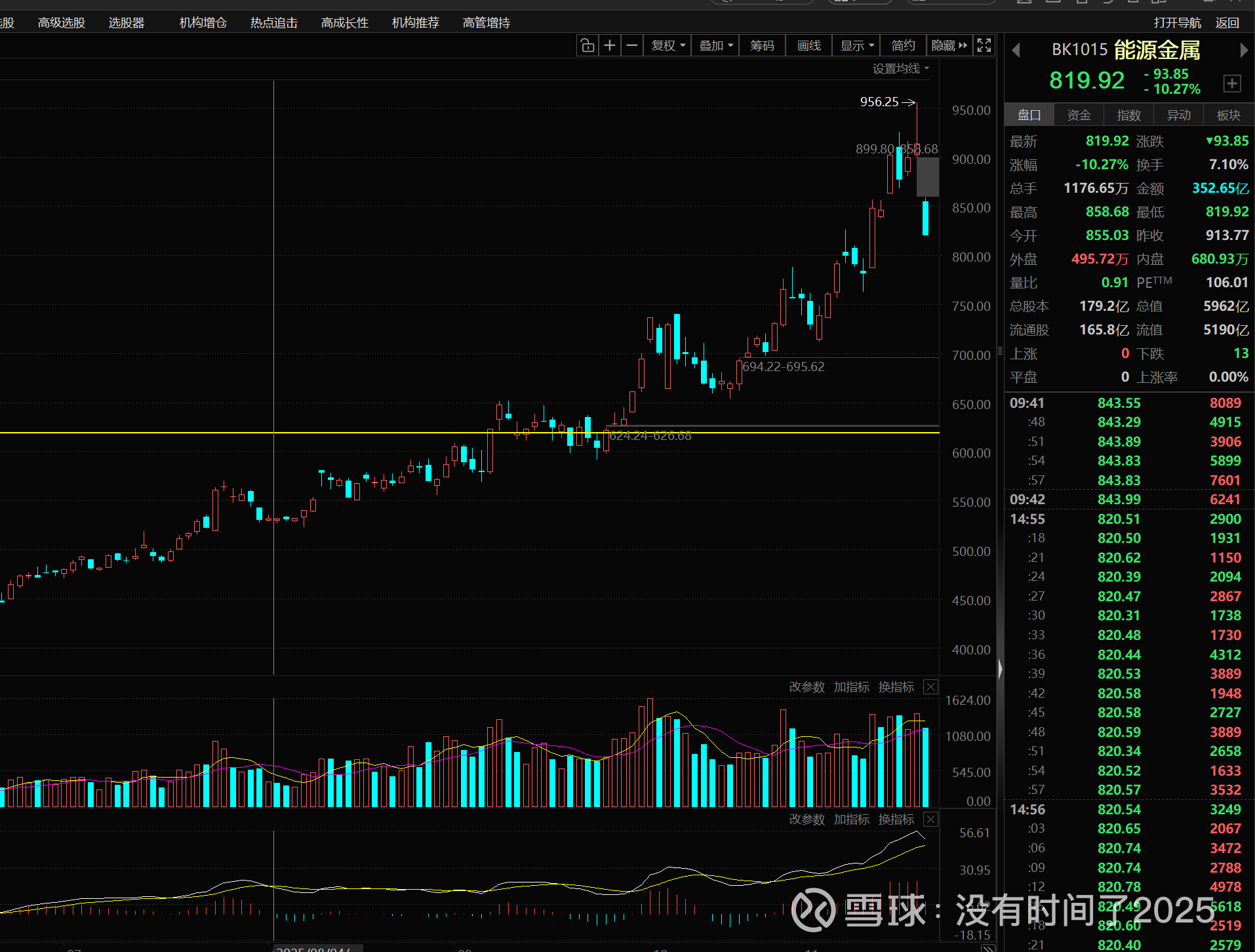Click the 最高 858.68 value
The height and width of the screenshot is (952, 1255).
coord(1107,212)
